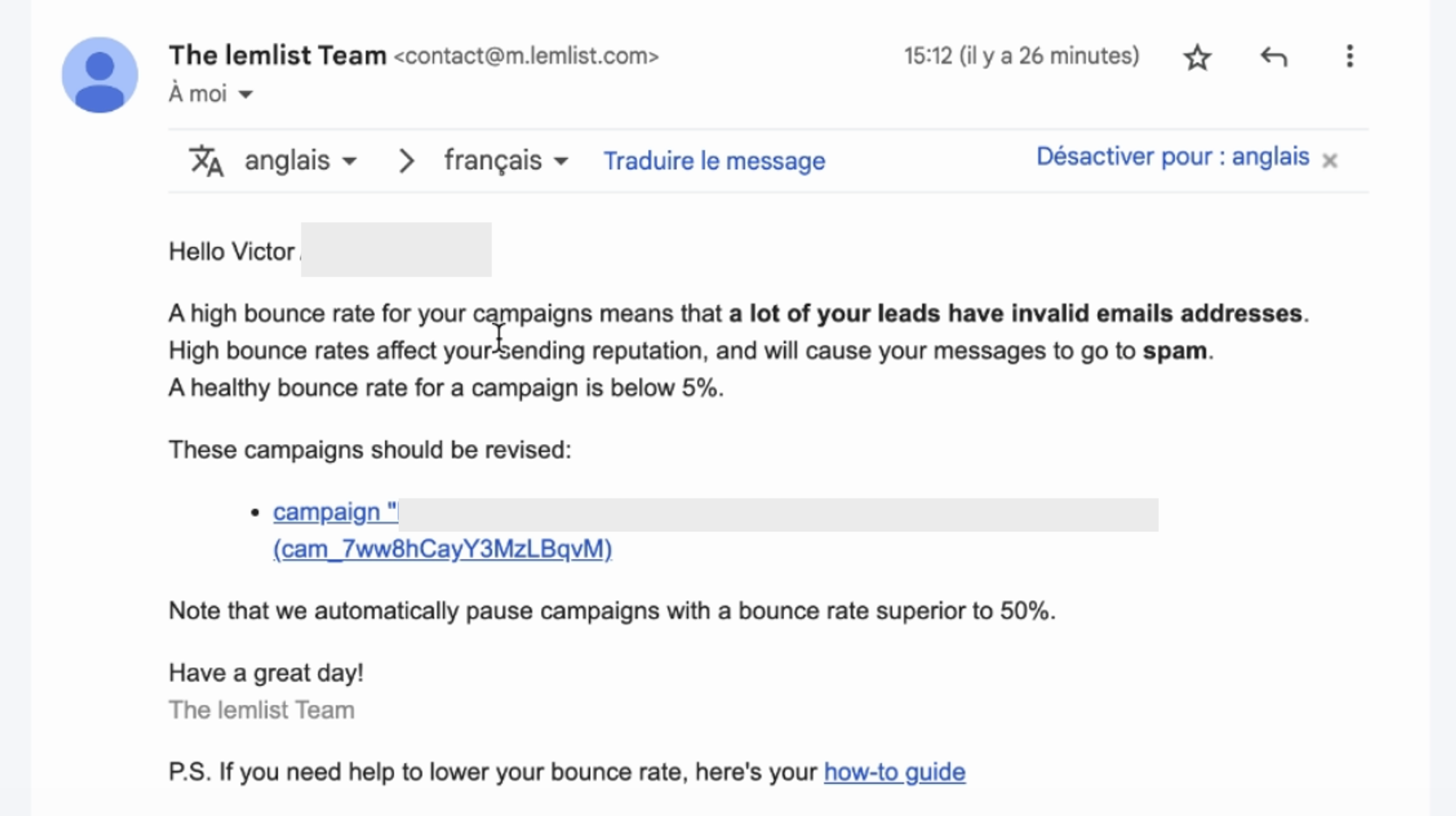Click the arrow between anglais and français

click(x=407, y=161)
